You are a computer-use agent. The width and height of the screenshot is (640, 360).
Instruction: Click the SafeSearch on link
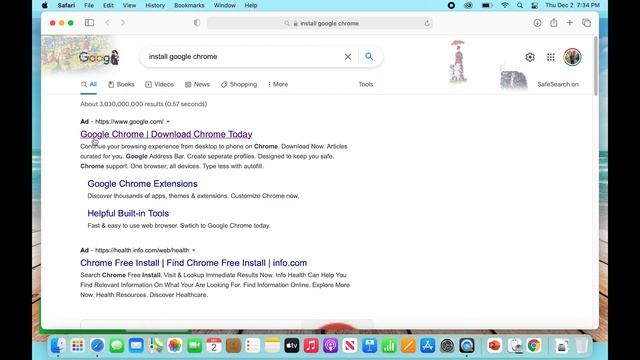click(558, 84)
